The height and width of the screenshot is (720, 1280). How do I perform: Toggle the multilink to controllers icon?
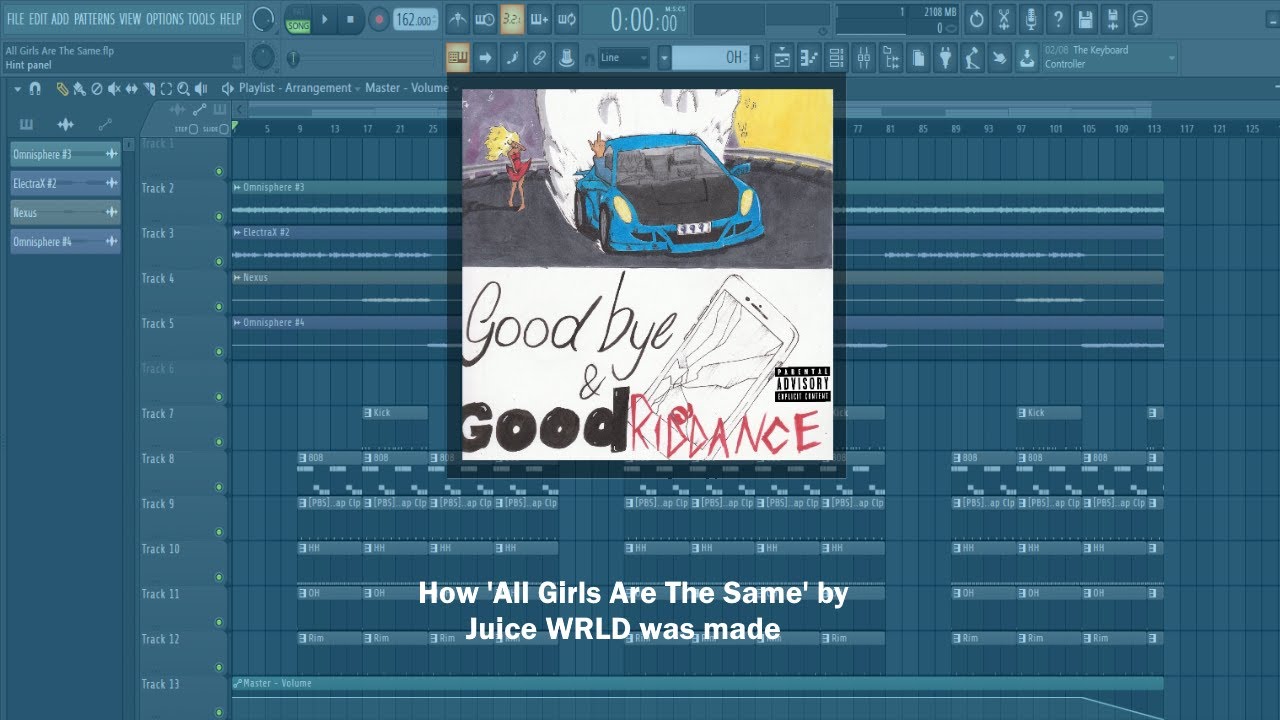(x=539, y=58)
